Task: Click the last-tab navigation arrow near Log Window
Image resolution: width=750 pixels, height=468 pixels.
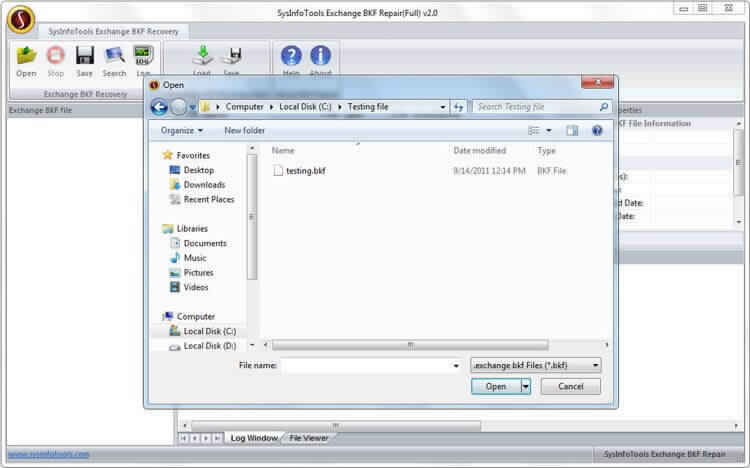Action: [x=218, y=438]
